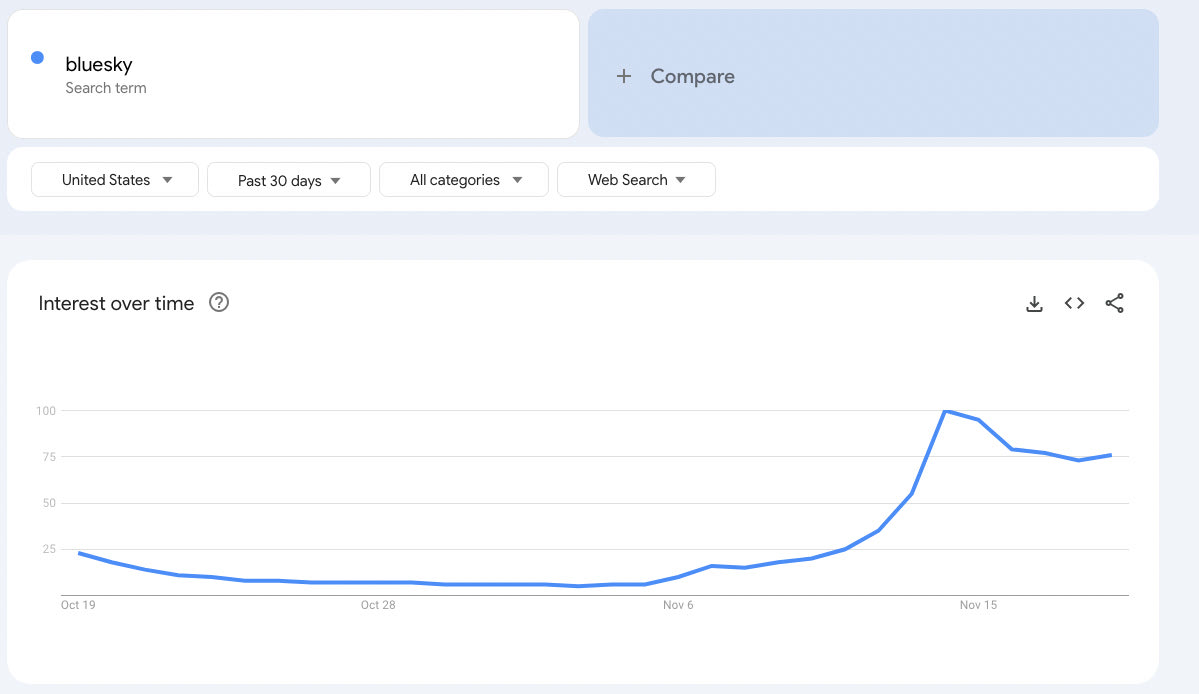
Task: Click the Oct 19 axis label
Action: (77, 605)
